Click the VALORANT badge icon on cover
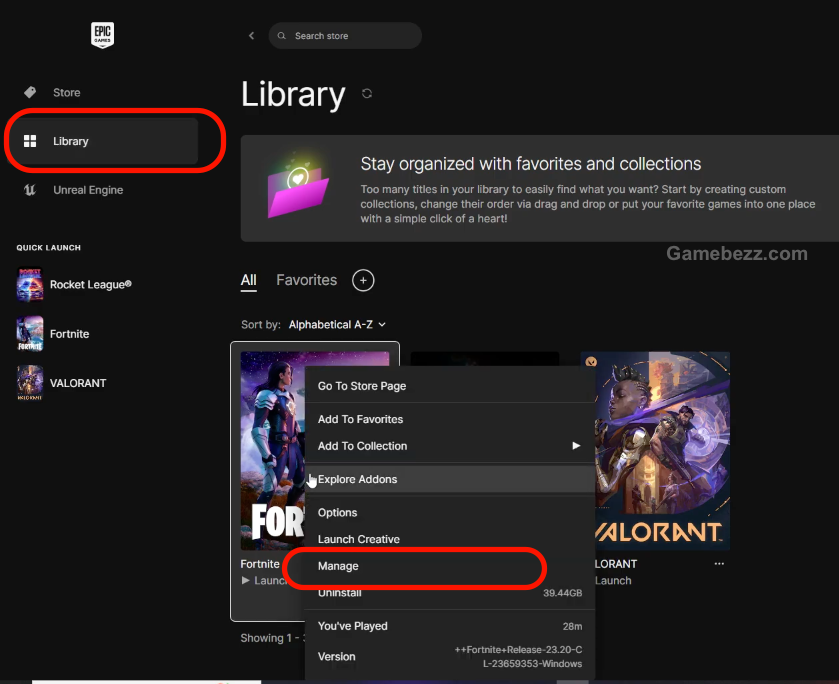The width and height of the screenshot is (839, 684). tap(591, 362)
